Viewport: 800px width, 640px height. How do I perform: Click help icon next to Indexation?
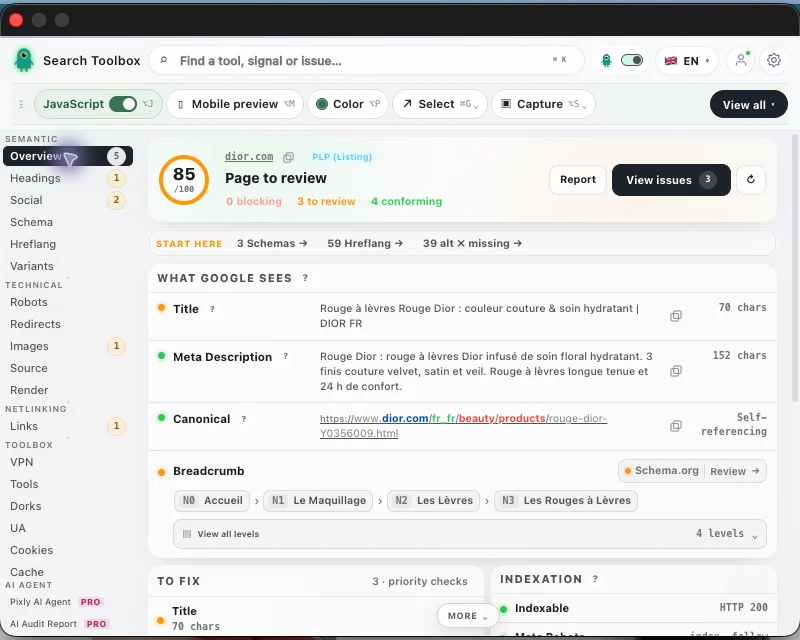tap(595, 579)
